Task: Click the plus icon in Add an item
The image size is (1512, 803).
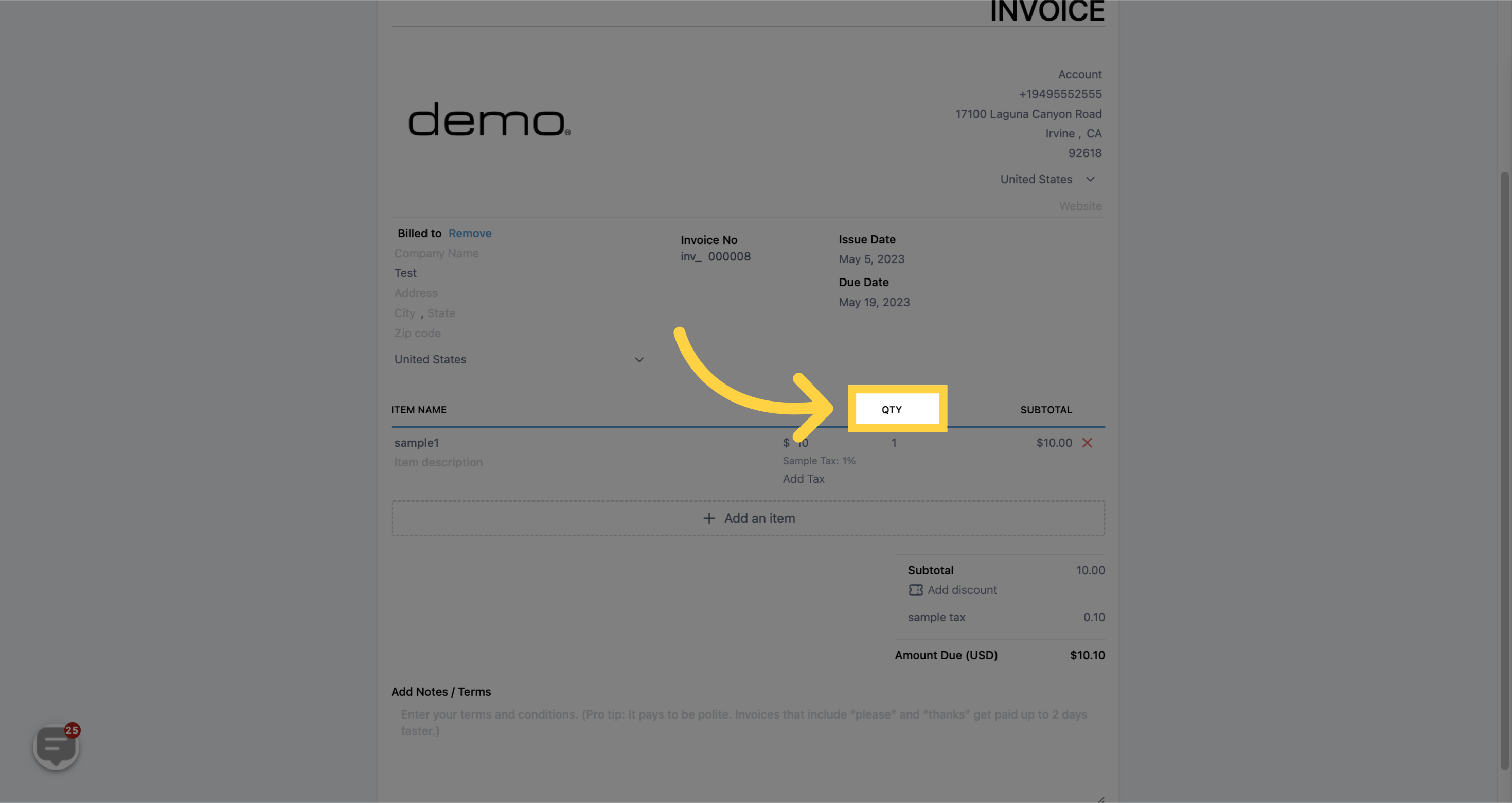Action: 708,518
